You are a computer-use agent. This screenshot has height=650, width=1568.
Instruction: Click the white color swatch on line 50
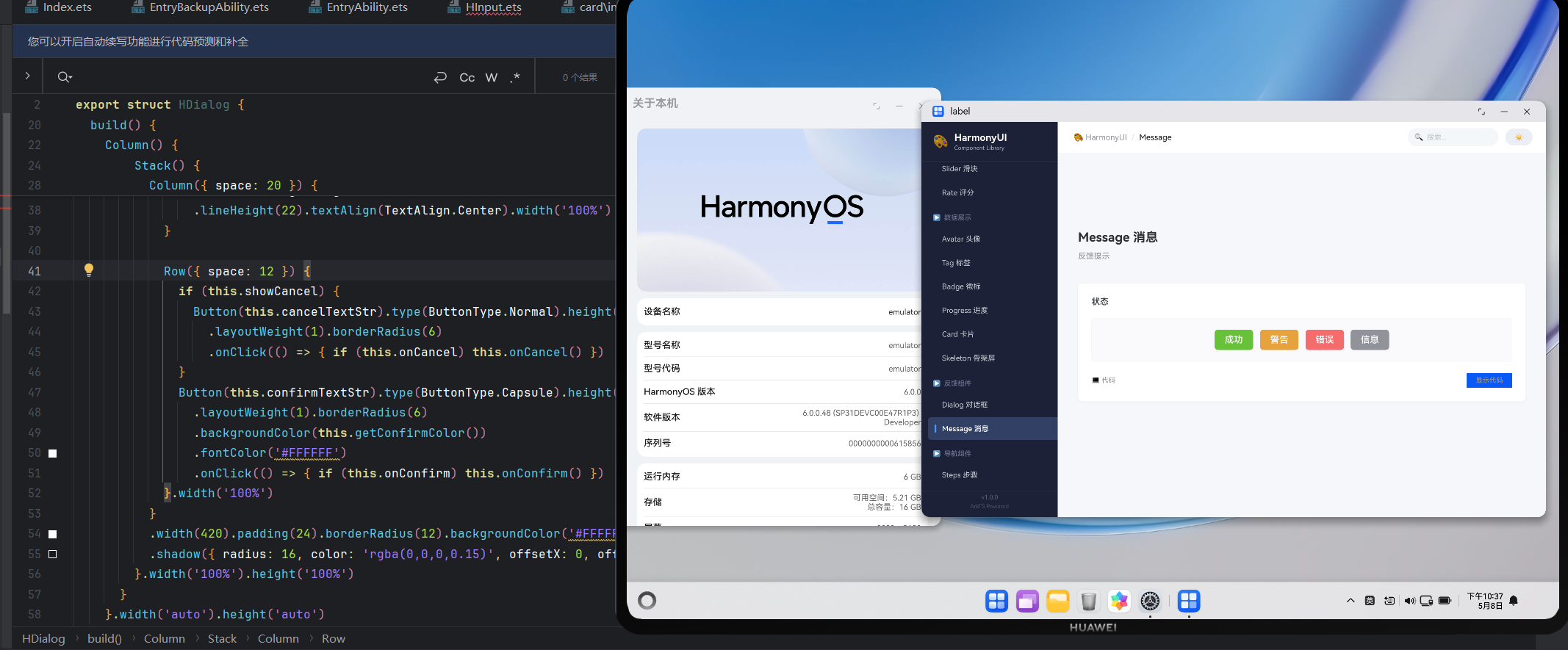[53, 453]
